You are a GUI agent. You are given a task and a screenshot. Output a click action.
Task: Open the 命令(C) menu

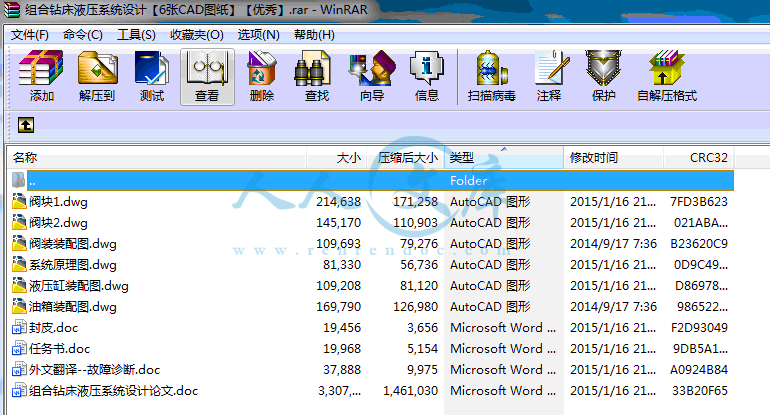82,35
